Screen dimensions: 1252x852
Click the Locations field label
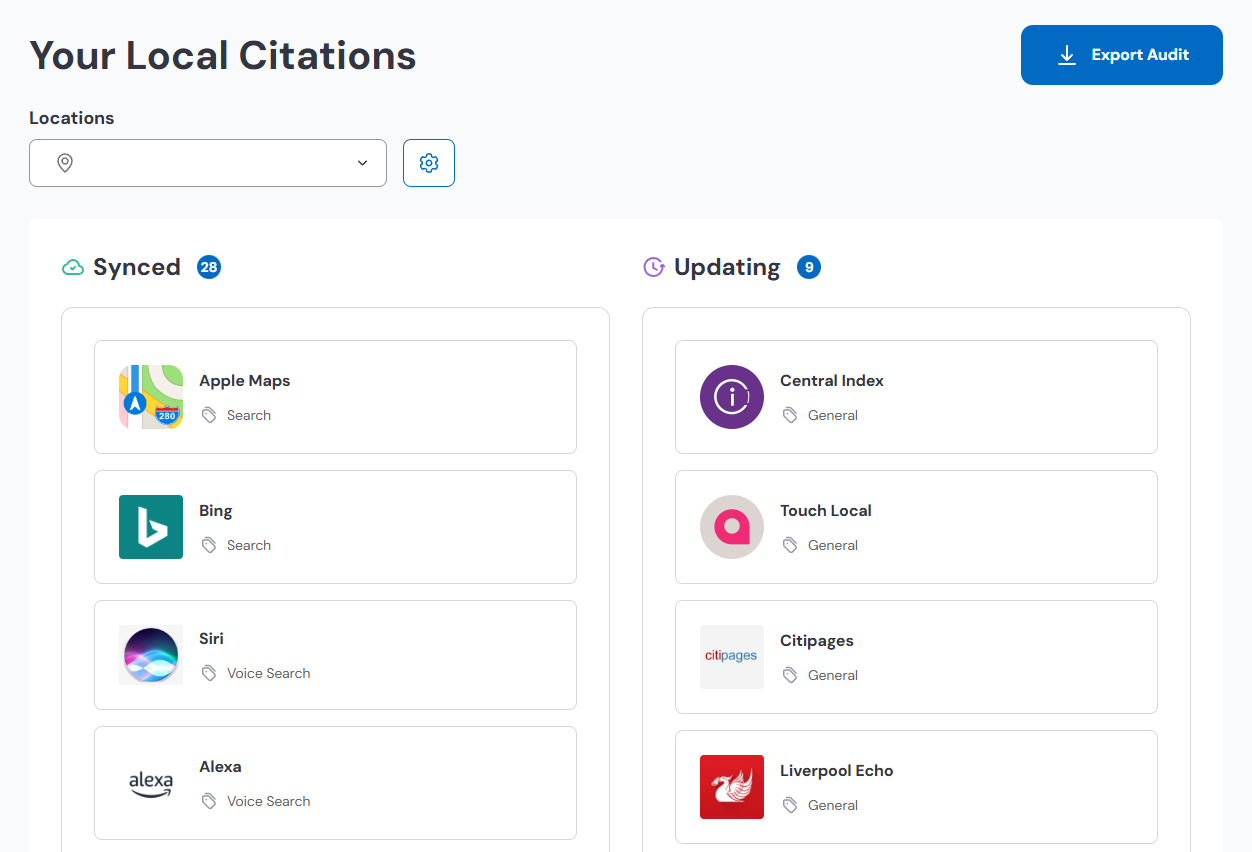(x=72, y=118)
